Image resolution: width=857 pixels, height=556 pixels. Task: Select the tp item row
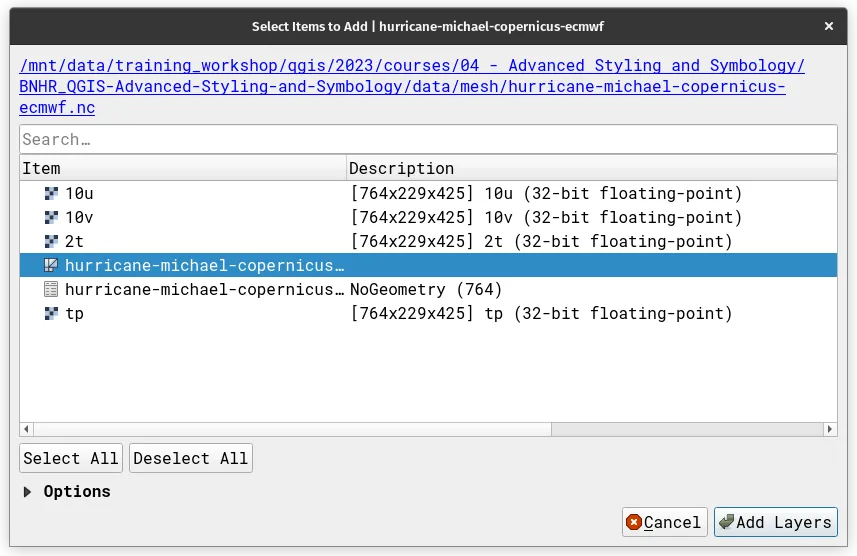tap(428, 314)
